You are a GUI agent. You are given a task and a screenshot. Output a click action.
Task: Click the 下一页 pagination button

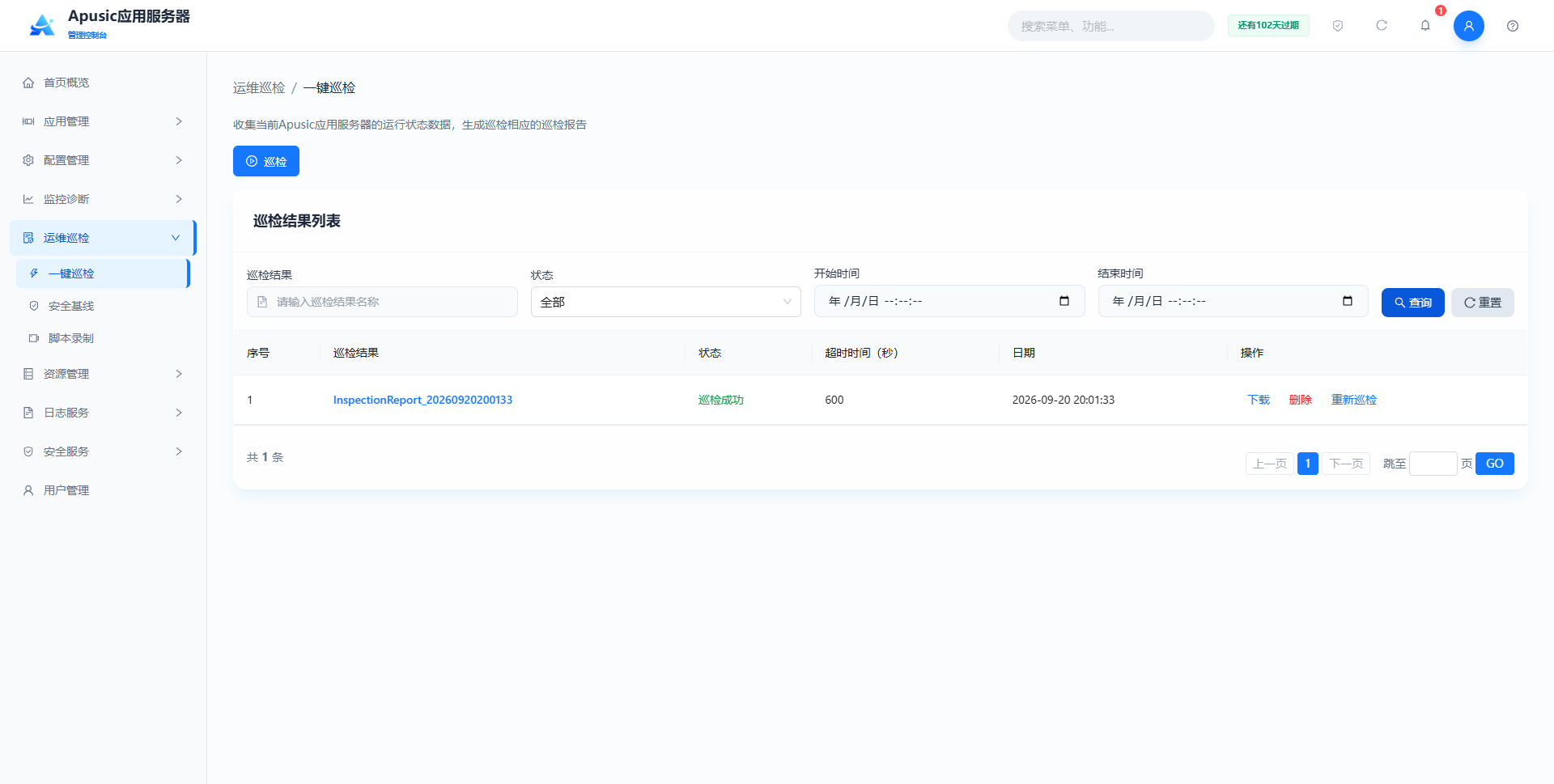pos(1346,464)
